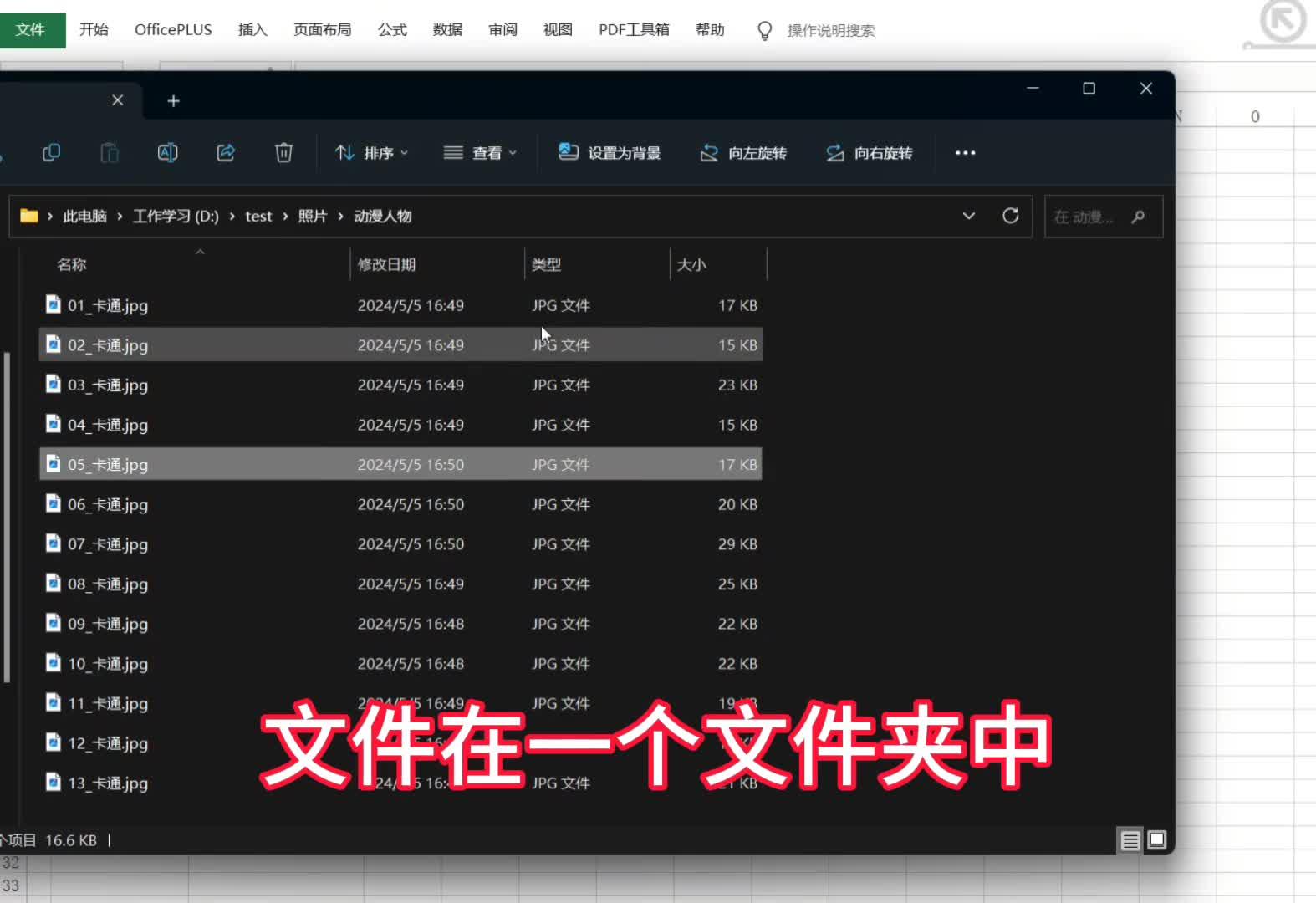The image size is (1316, 903).
Task: Open Excel 页面布局 ribbon tab
Action: click(x=322, y=30)
